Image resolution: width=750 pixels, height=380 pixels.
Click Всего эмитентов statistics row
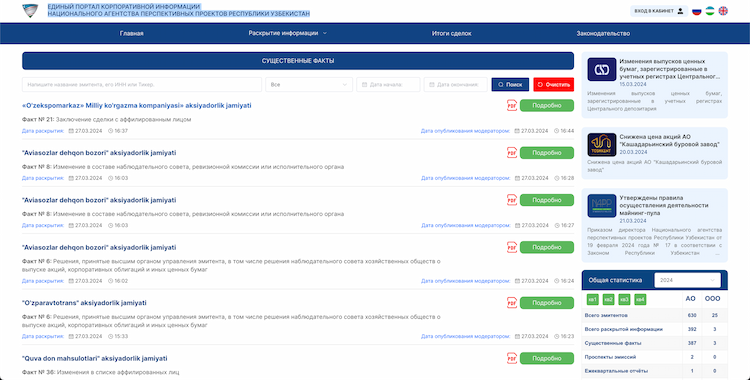[x=654, y=315]
